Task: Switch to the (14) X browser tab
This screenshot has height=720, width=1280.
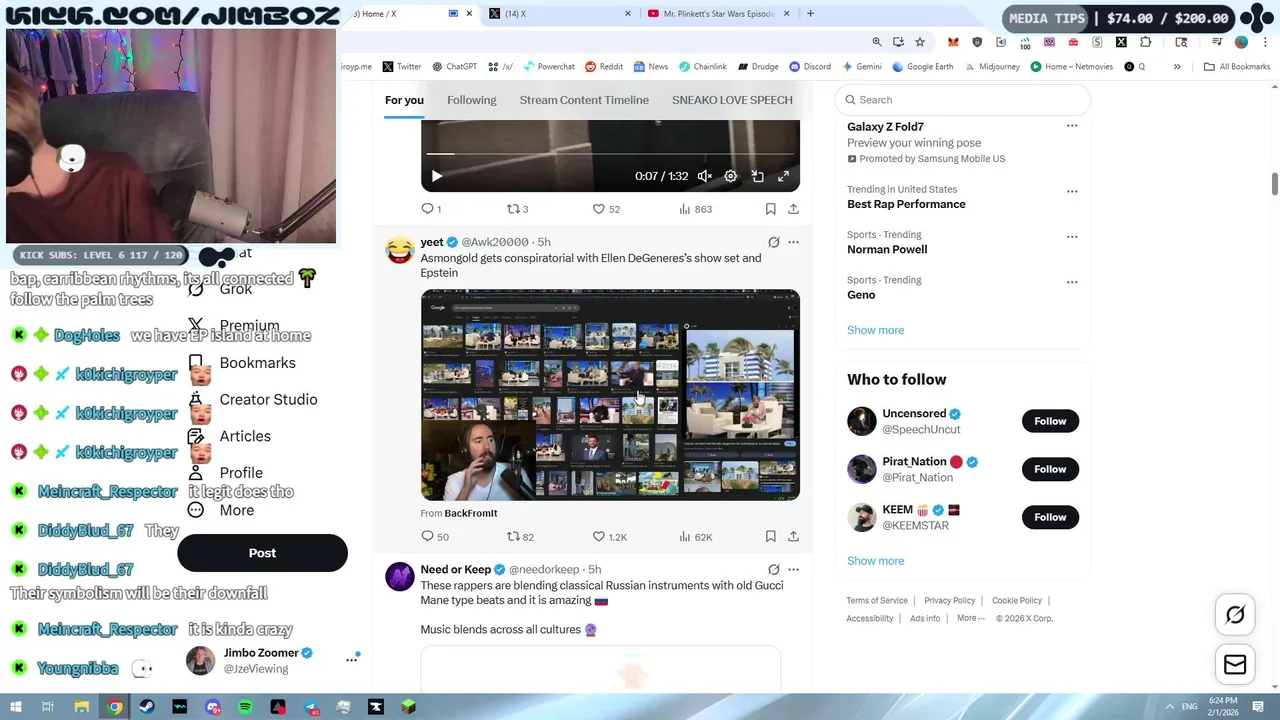Action: pos(562,14)
